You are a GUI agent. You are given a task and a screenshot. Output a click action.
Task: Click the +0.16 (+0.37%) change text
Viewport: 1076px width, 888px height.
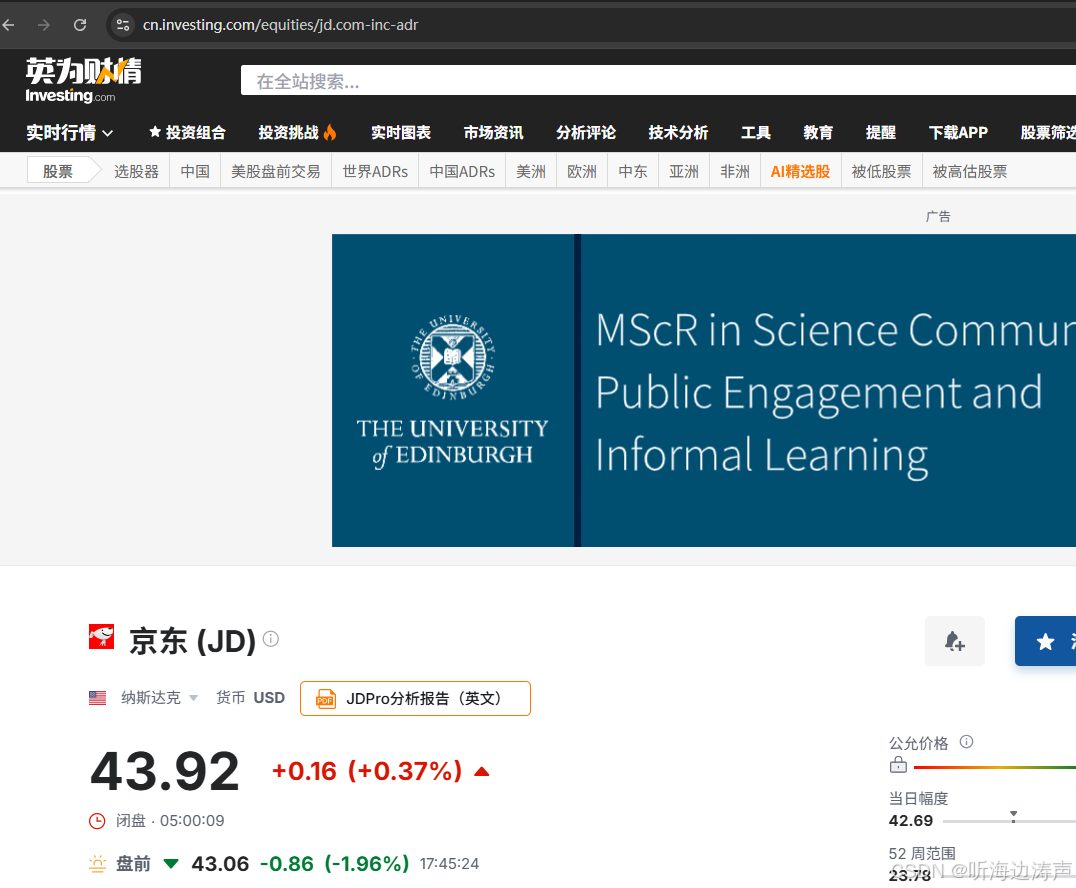[x=367, y=771]
